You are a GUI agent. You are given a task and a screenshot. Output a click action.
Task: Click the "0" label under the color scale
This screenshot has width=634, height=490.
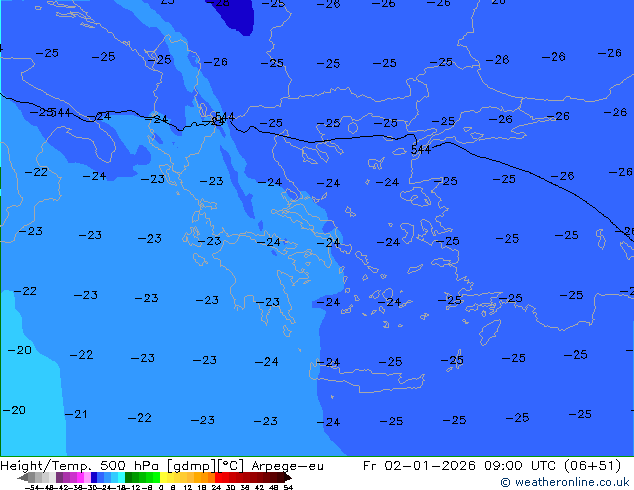coord(161,487)
